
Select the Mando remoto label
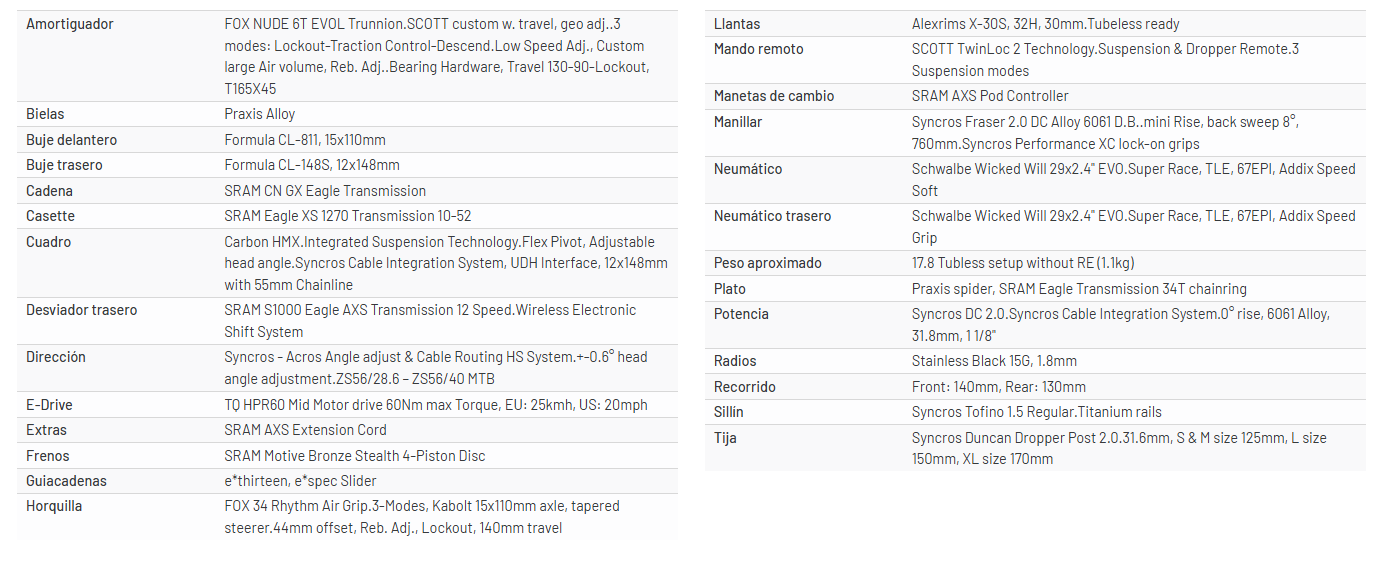(758, 49)
